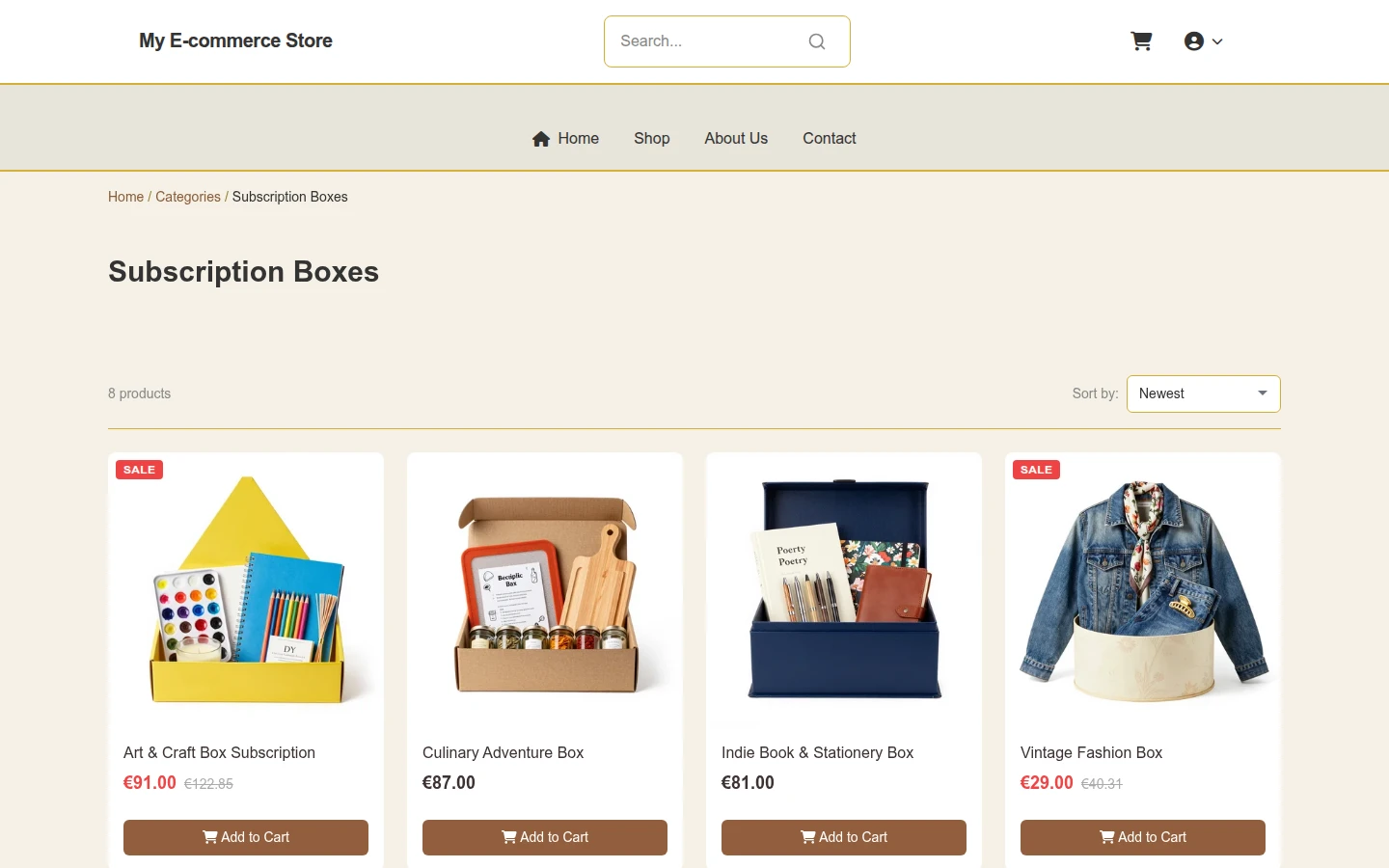
Task: Open the Shop menu item
Action: tap(652, 139)
